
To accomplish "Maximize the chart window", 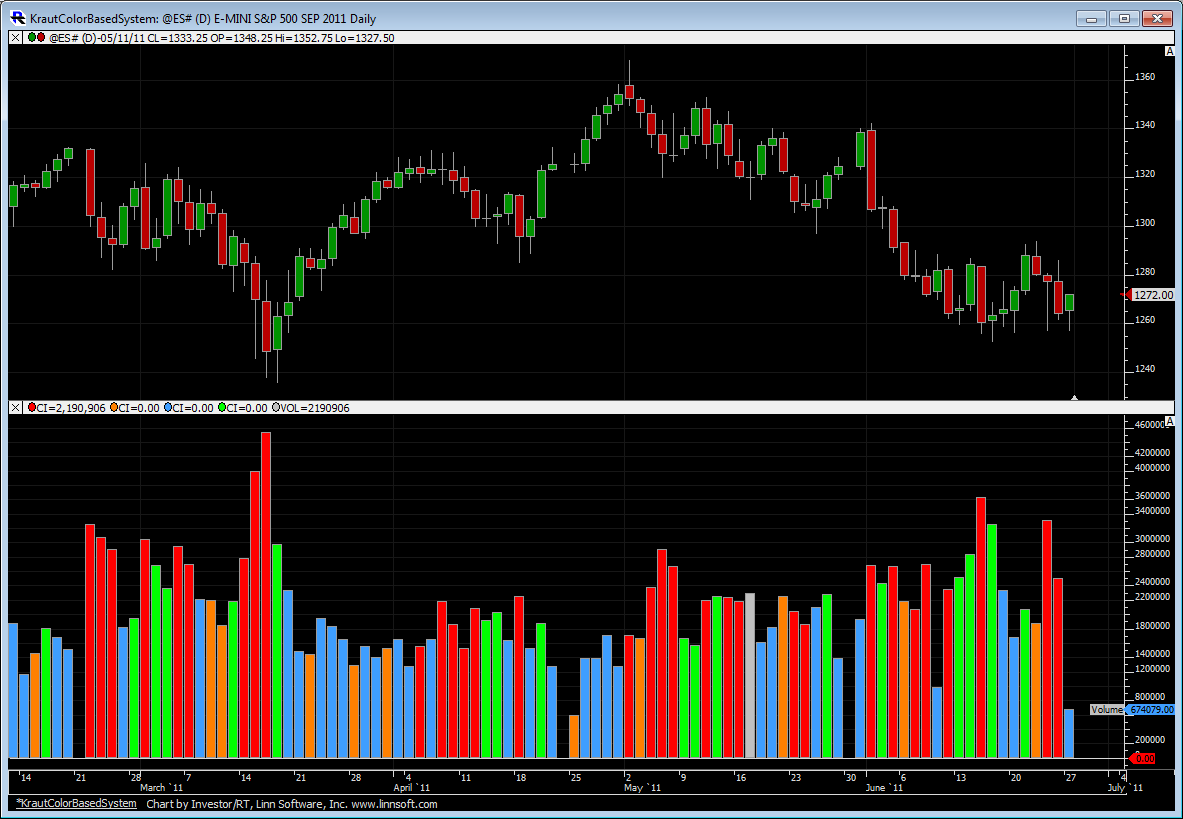I will click(x=1124, y=18).
